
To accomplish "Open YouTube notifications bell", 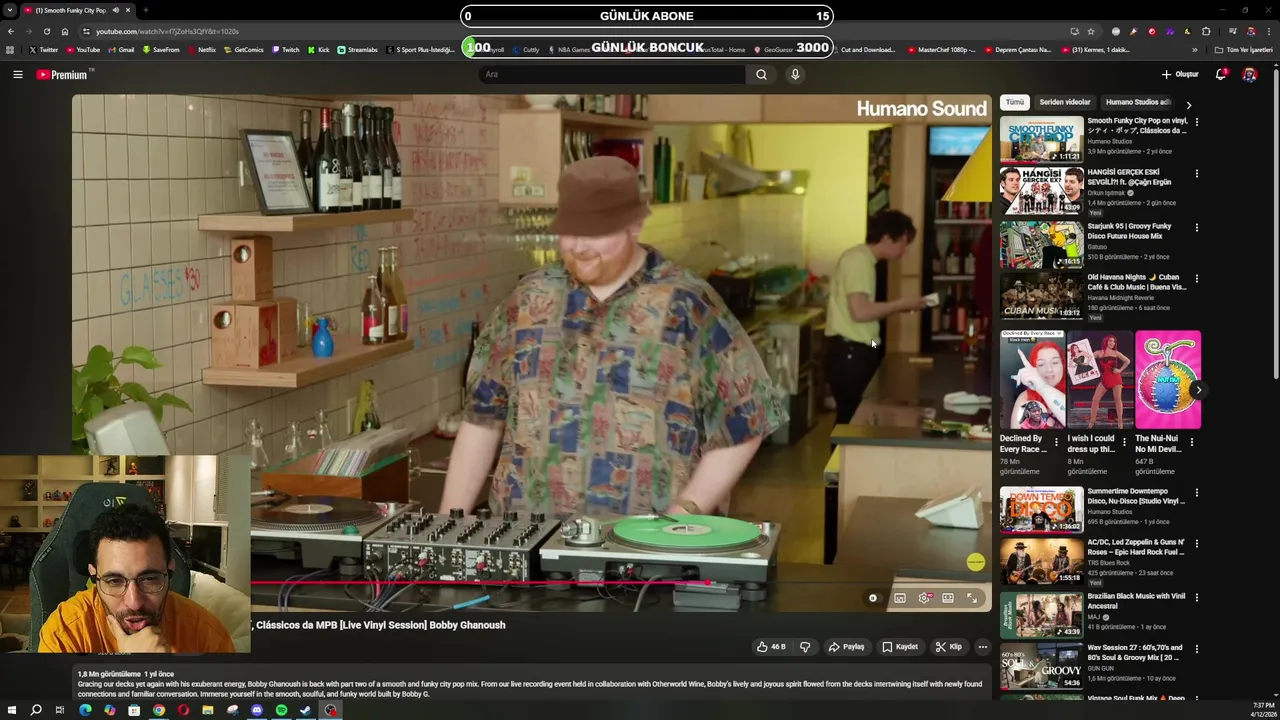I will click(x=1221, y=74).
